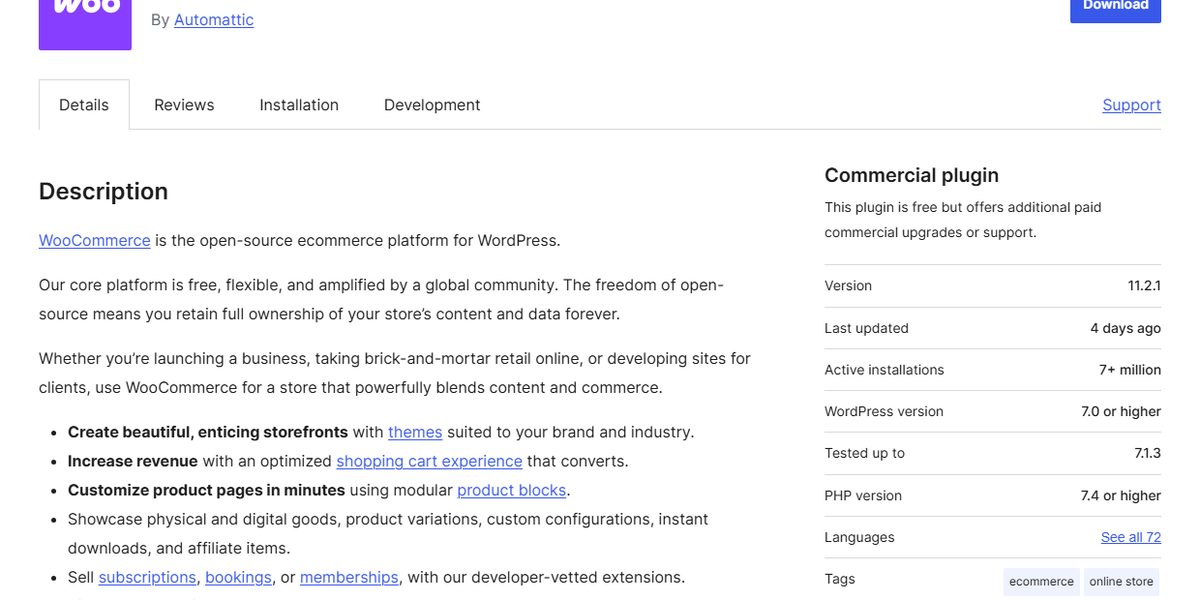The height and width of the screenshot is (600, 1200).
Task: Visit the shopping cart experience link
Action: pyautogui.click(x=429, y=461)
